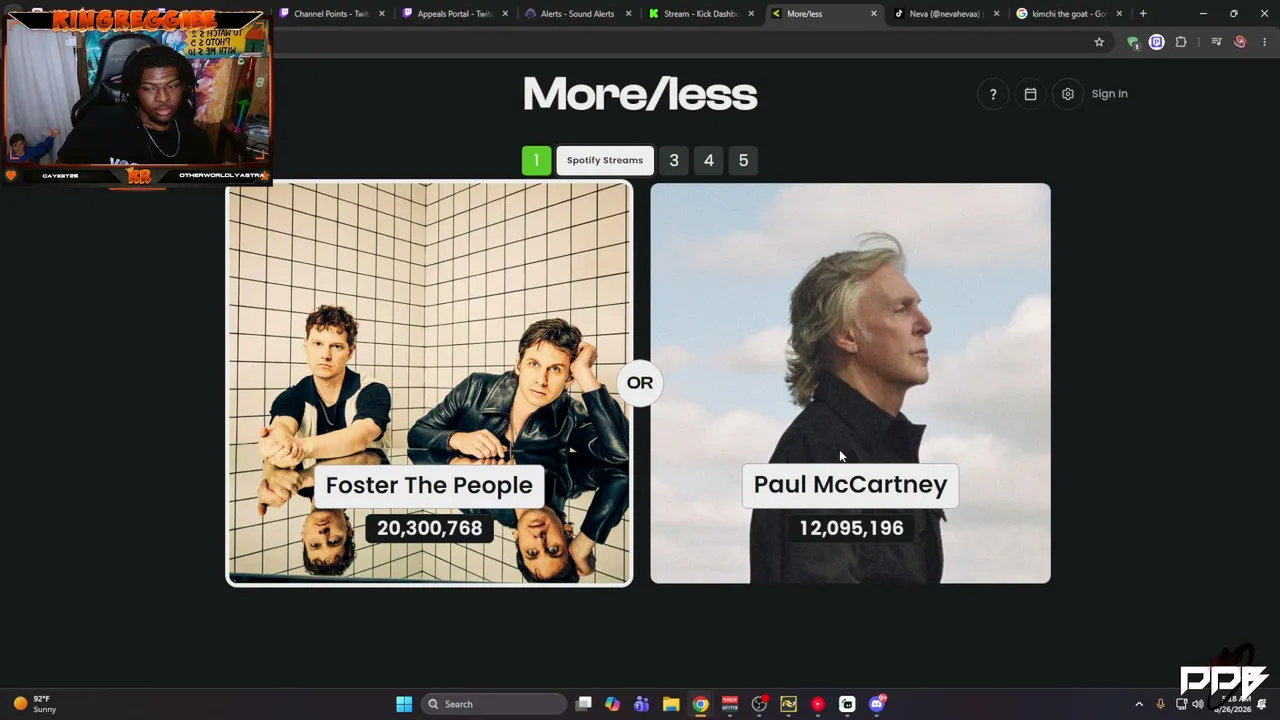Close the Appeals Portal browser tab
This screenshot has height=720, width=1280.
click(505, 14)
